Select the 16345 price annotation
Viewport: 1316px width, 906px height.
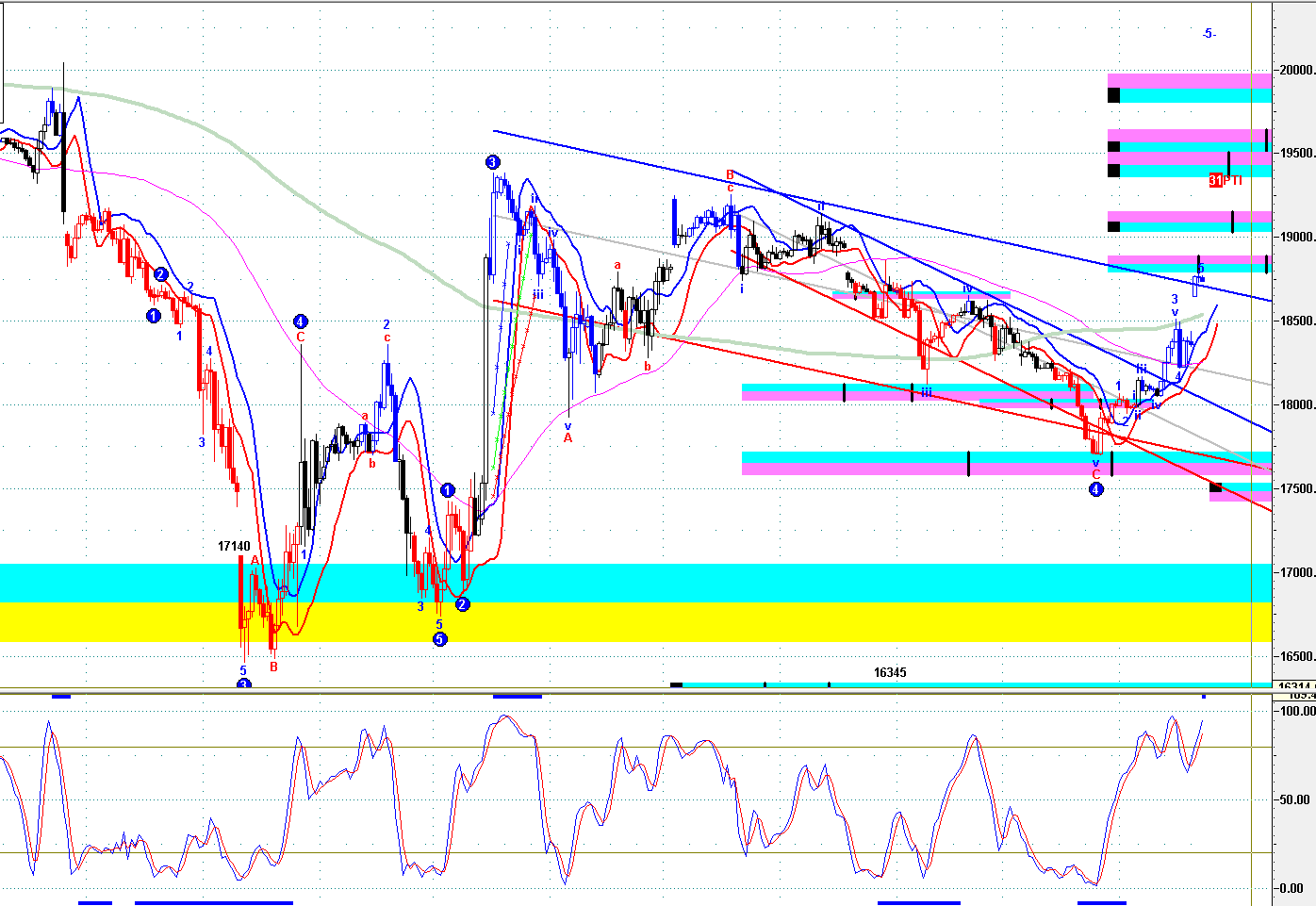point(890,672)
